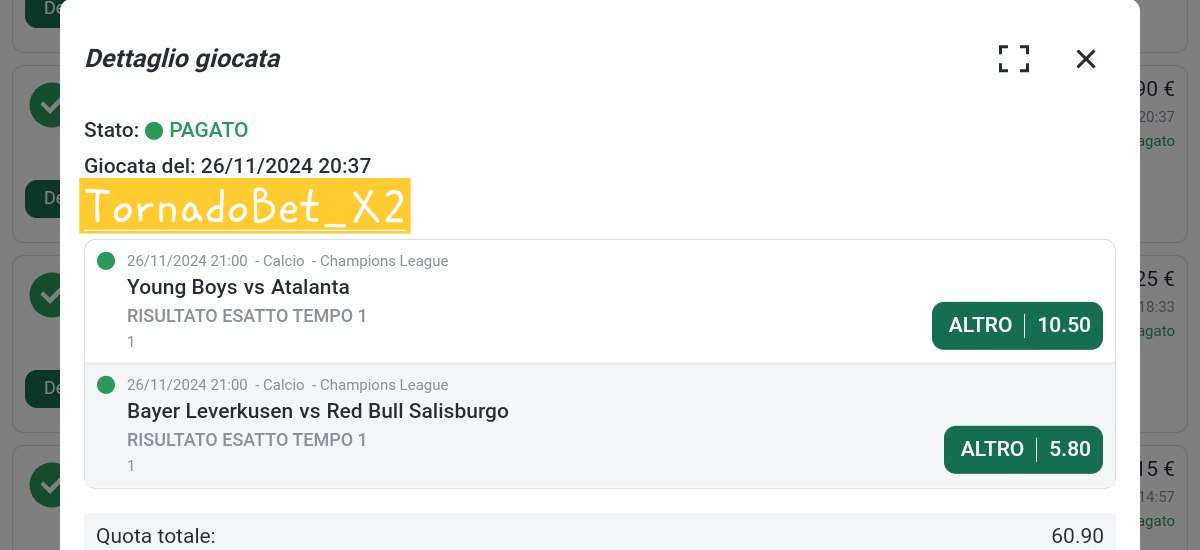Screen dimensions: 1200x550
Task: Click RISULTATO ESATTO TEMPO 1 under Young Boys
Action: [x=247, y=317]
